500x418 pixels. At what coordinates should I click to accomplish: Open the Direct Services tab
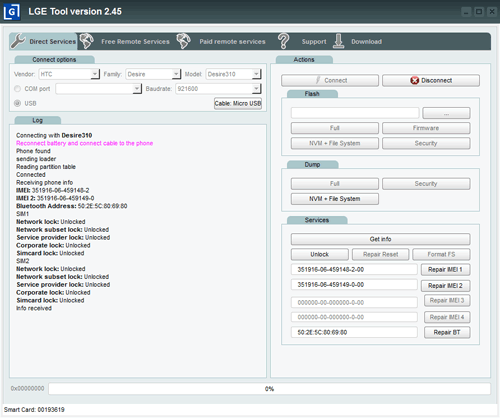coord(44,42)
